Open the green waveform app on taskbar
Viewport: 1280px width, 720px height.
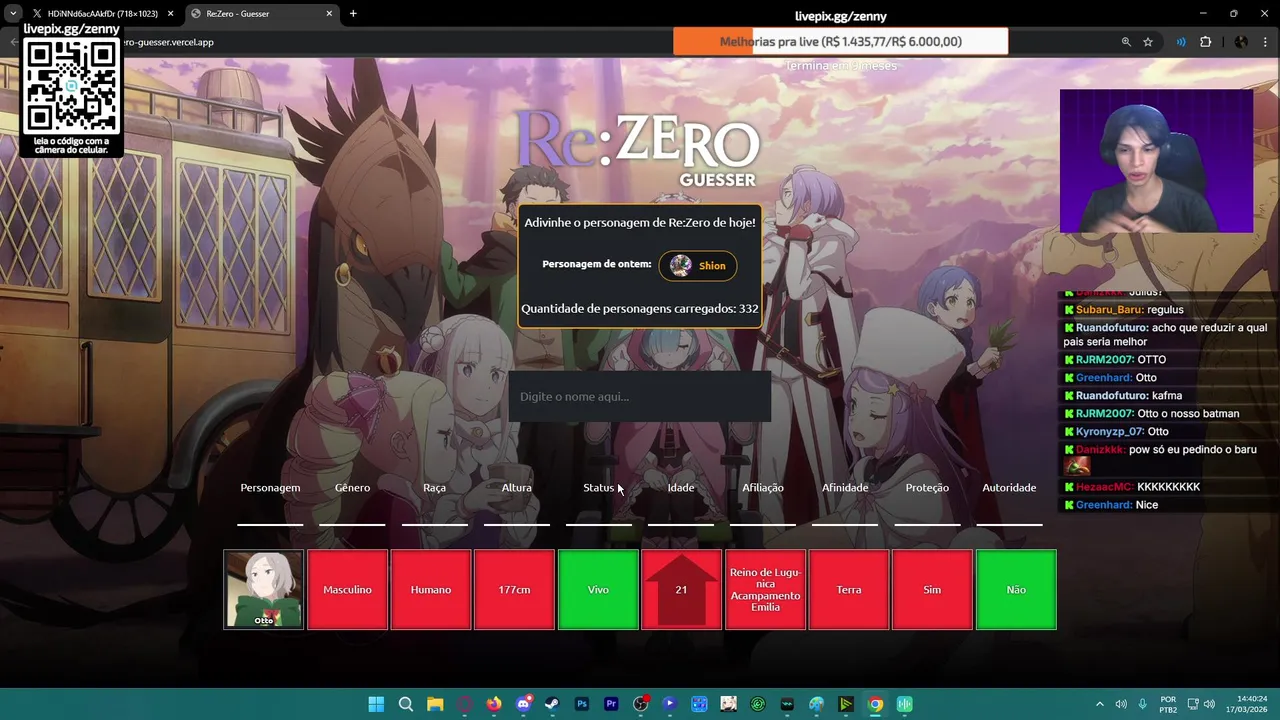tap(904, 704)
